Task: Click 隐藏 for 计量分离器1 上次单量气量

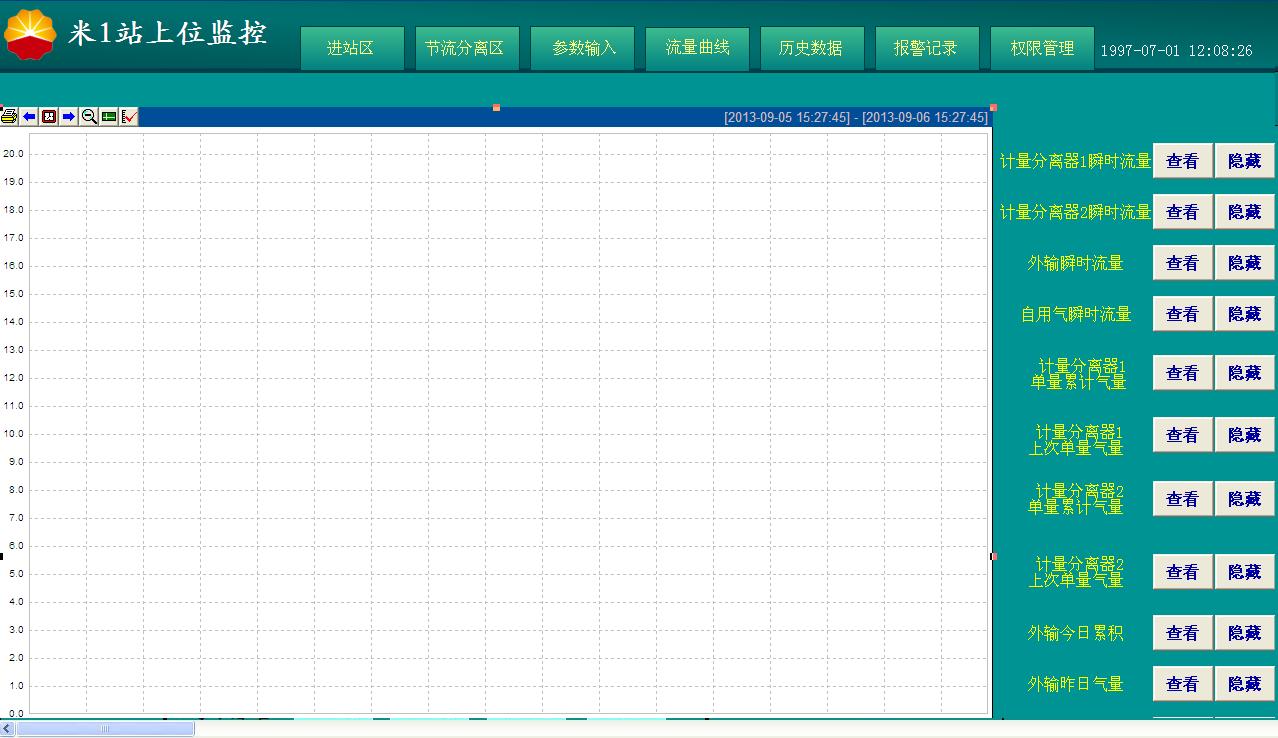Action: pyautogui.click(x=1245, y=435)
